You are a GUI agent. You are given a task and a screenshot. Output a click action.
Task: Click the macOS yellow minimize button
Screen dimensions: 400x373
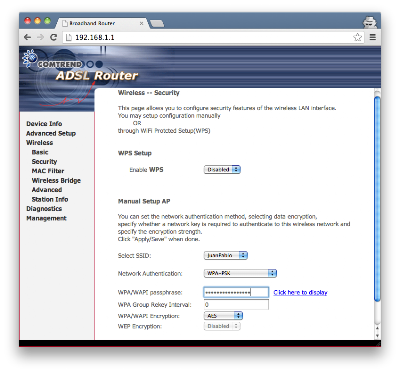coord(38,21)
